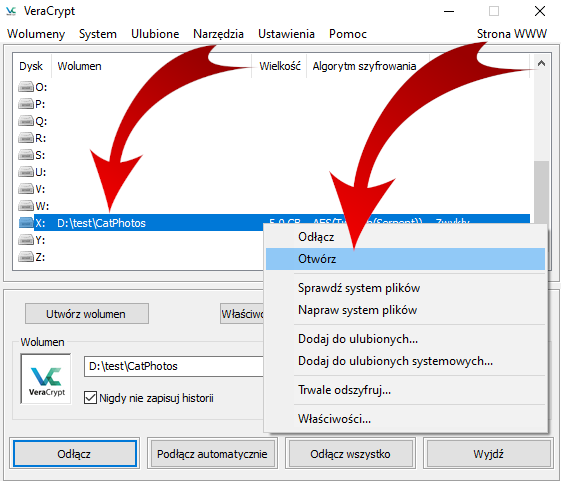The height and width of the screenshot is (481, 561).
Task: Open the System menu
Action: click(98, 34)
